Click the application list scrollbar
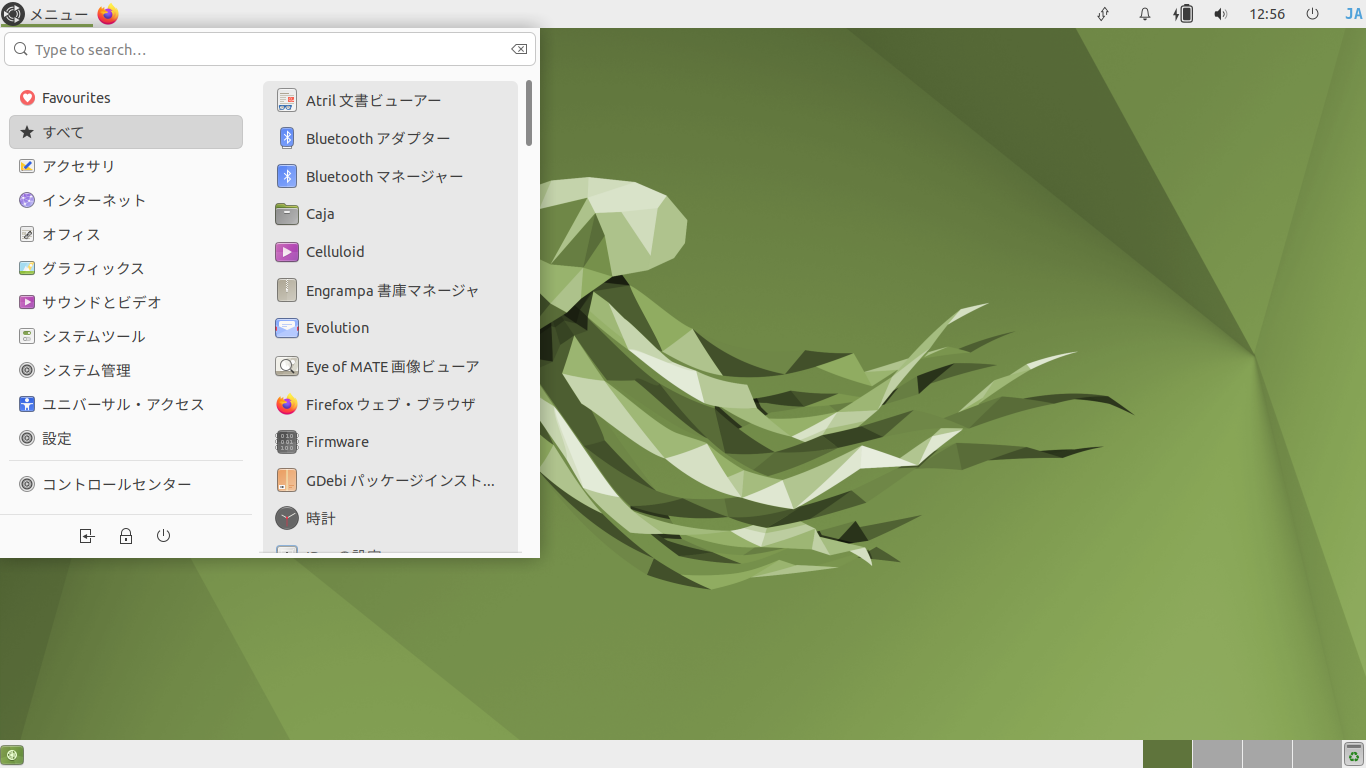 (528, 114)
